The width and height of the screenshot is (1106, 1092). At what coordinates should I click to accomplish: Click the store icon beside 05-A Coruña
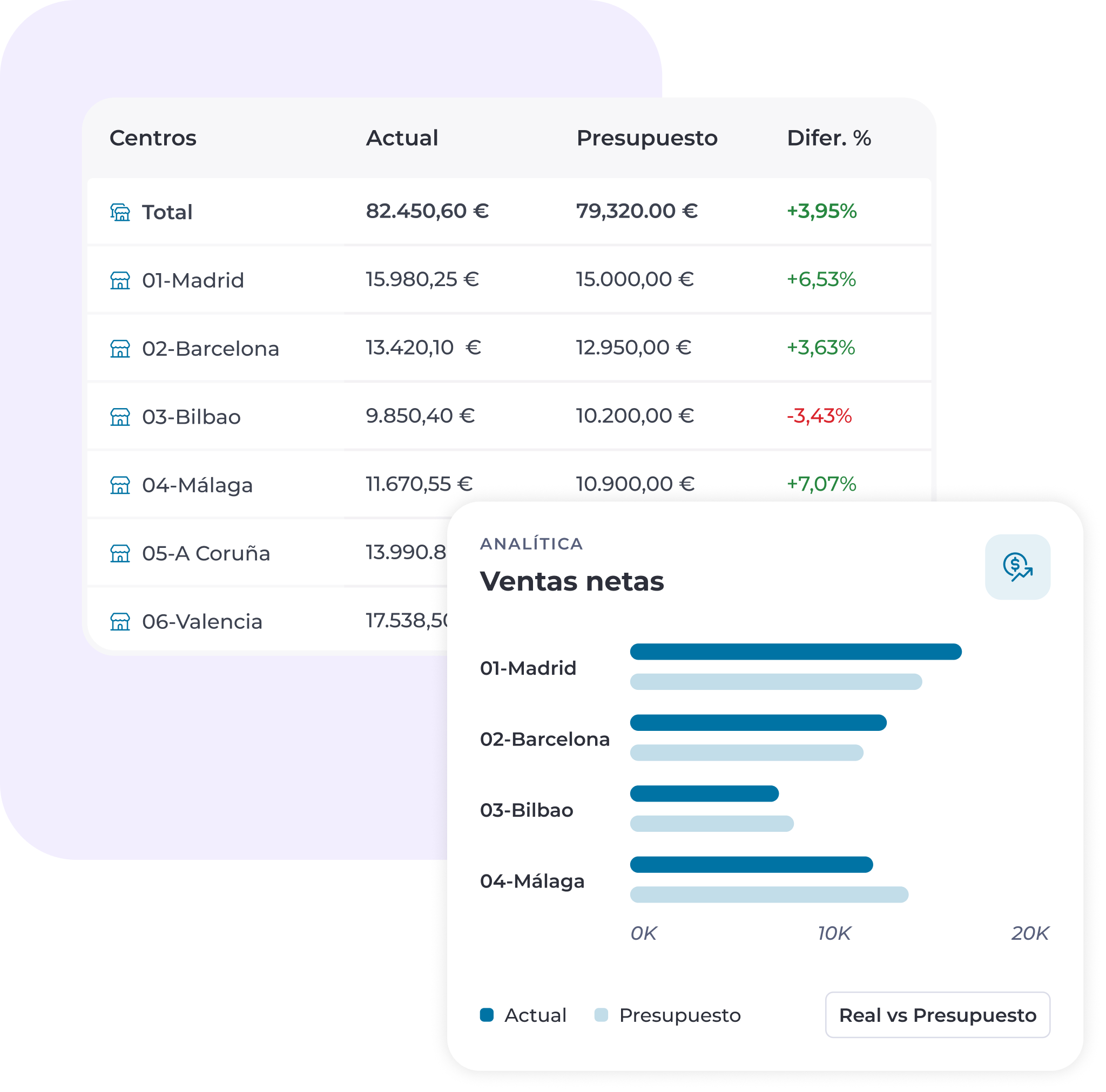point(120,553)
